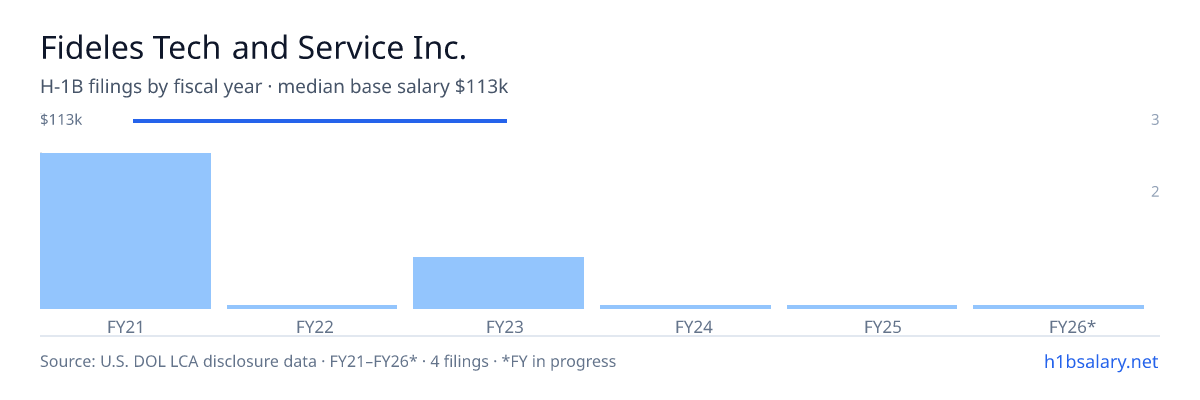1200x400 pixels.
Task: Click the FY26* axis label
Action: [1072, 327]
